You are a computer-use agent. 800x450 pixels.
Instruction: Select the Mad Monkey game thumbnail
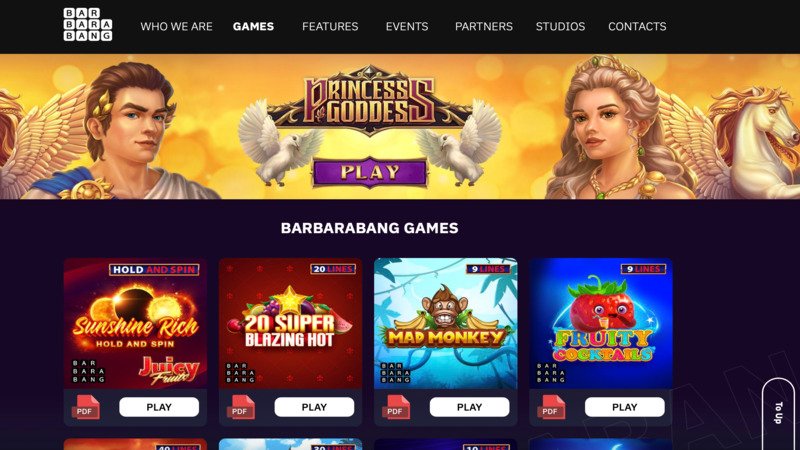tap(445, 323)
